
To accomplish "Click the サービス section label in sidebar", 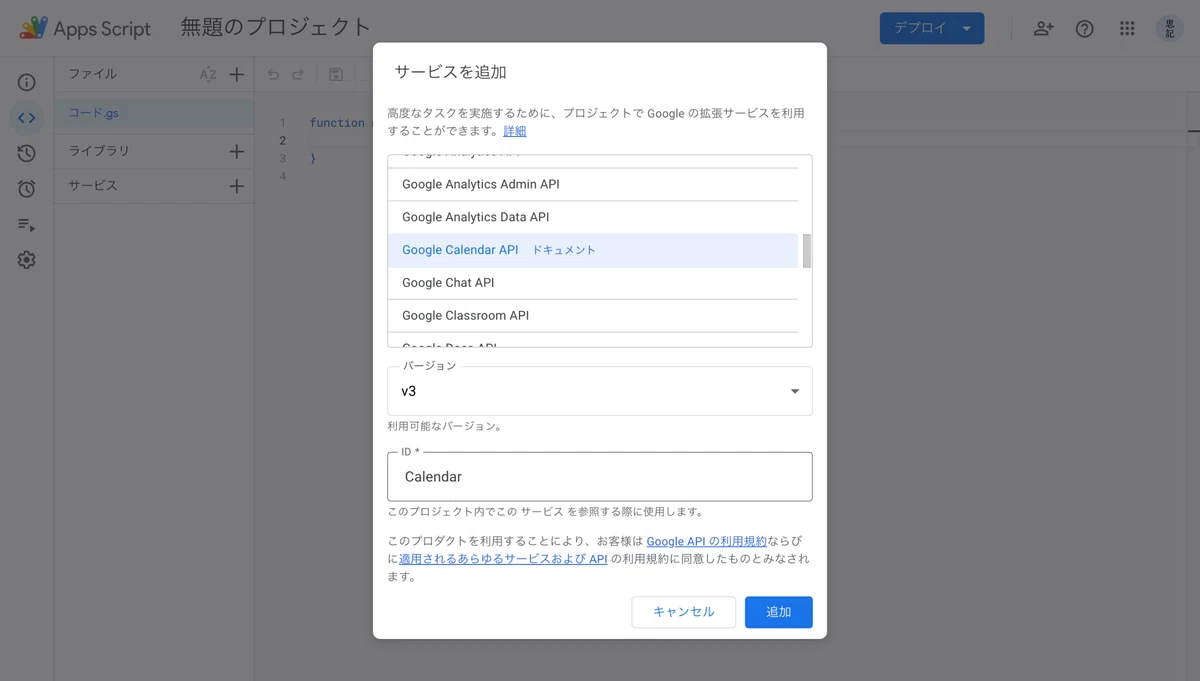I will tap(93, 186).
